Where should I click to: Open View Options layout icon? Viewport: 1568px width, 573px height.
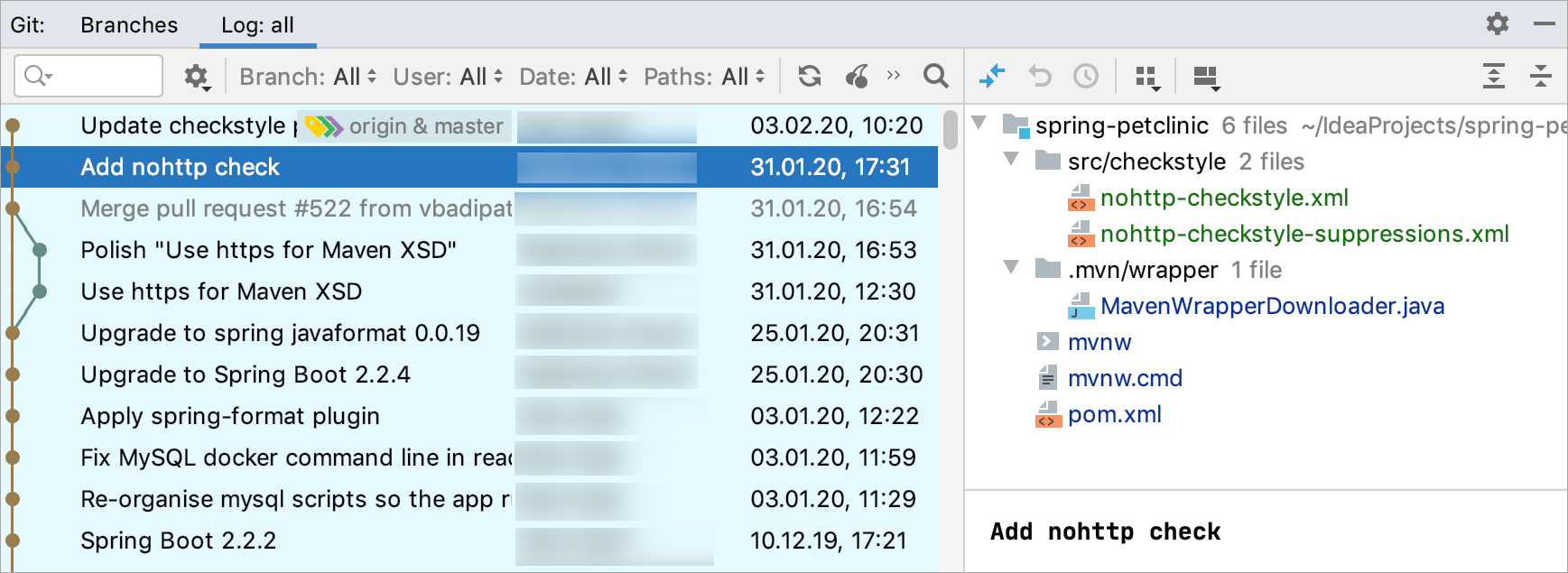pos(1206,78)
